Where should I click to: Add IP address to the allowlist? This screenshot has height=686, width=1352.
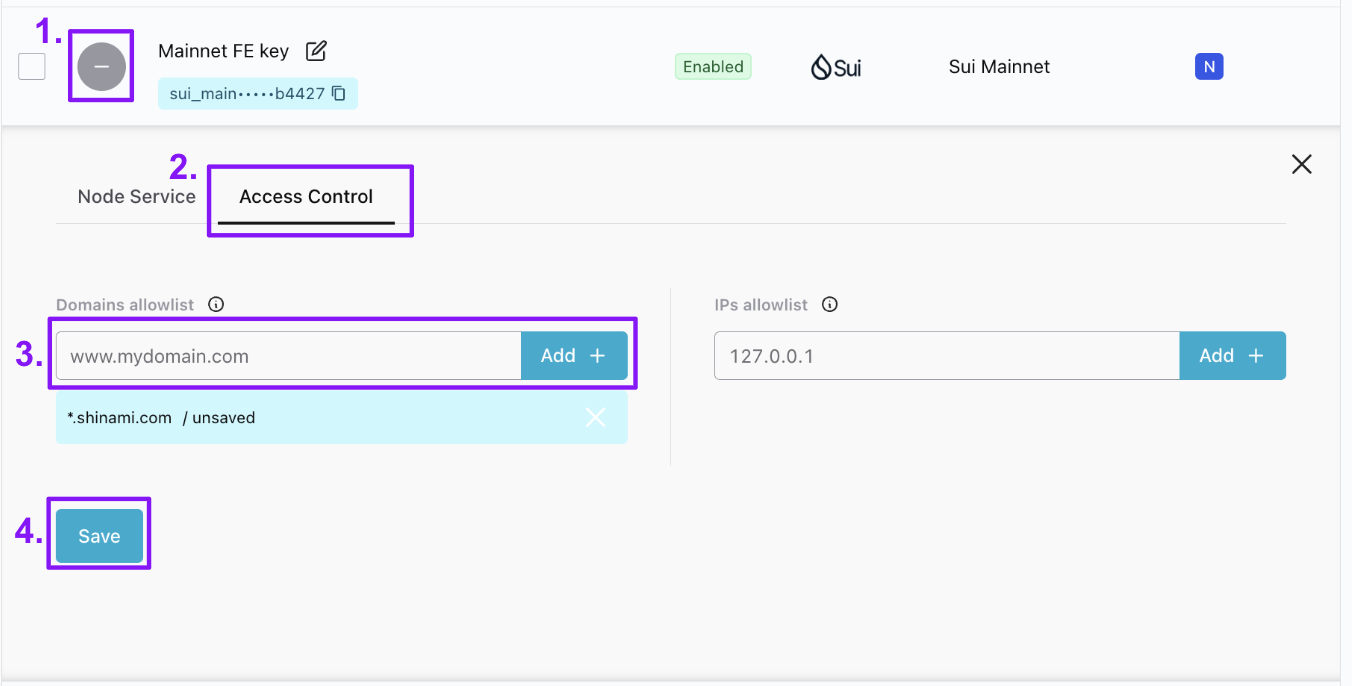click(x=1232, y=356)
